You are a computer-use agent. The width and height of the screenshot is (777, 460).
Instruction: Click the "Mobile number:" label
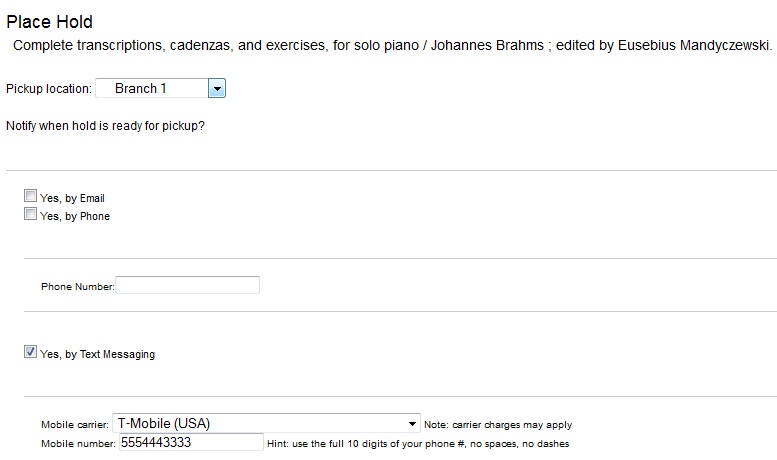click(x=77, y=443)
